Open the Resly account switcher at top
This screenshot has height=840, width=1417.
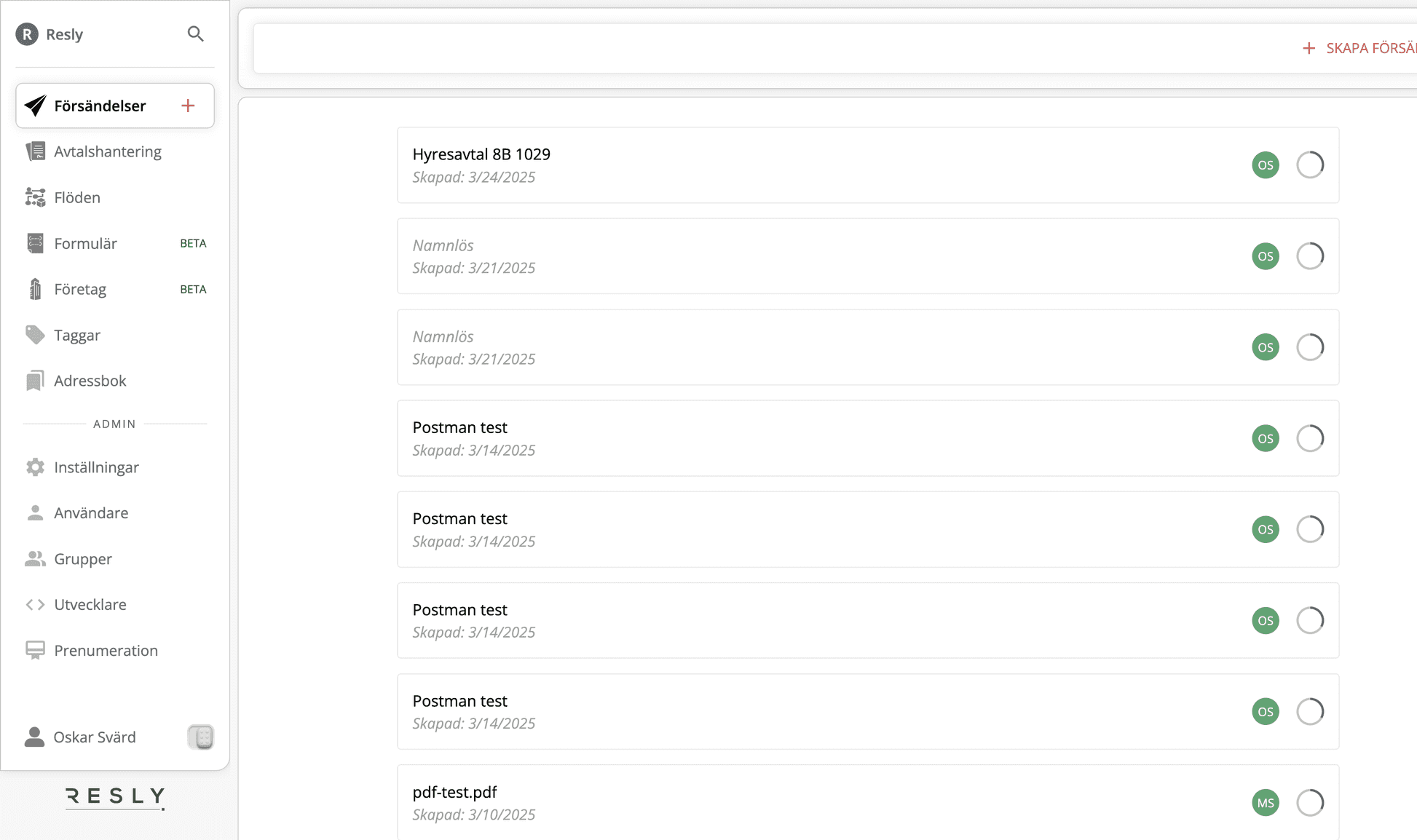click(50, 34)
